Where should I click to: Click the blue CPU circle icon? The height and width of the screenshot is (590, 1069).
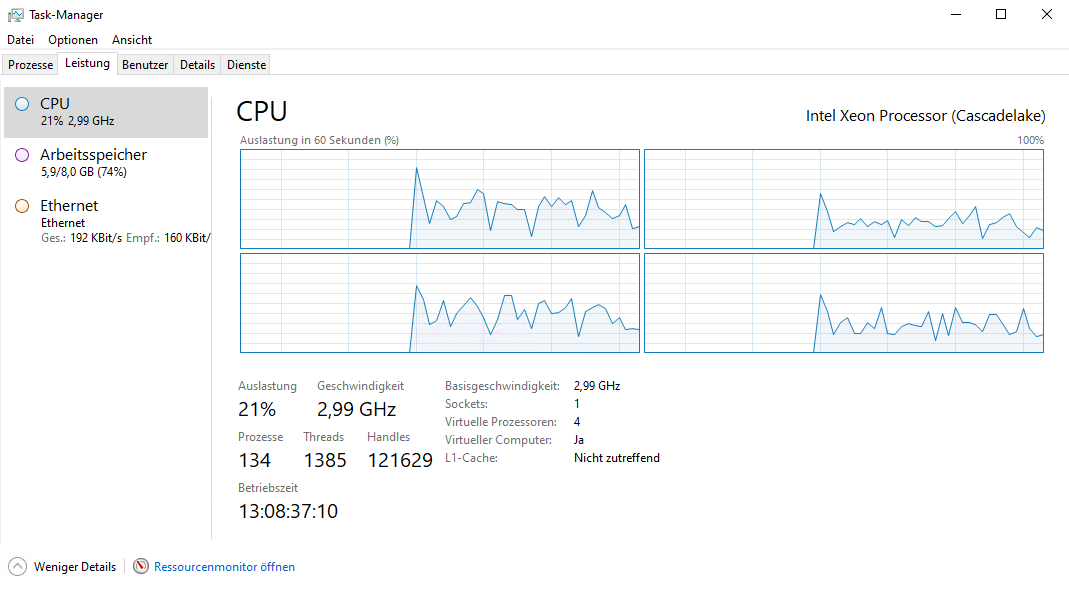22,104
